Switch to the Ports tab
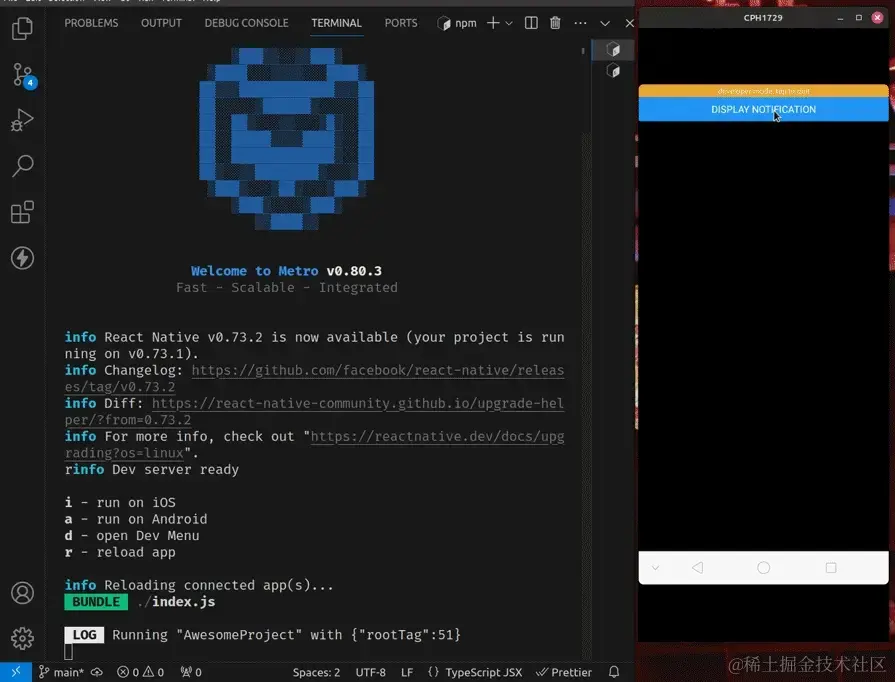Image resolution: width=895 pixels, height=682 pixels. pyautogui.click(x=401, y=23)
